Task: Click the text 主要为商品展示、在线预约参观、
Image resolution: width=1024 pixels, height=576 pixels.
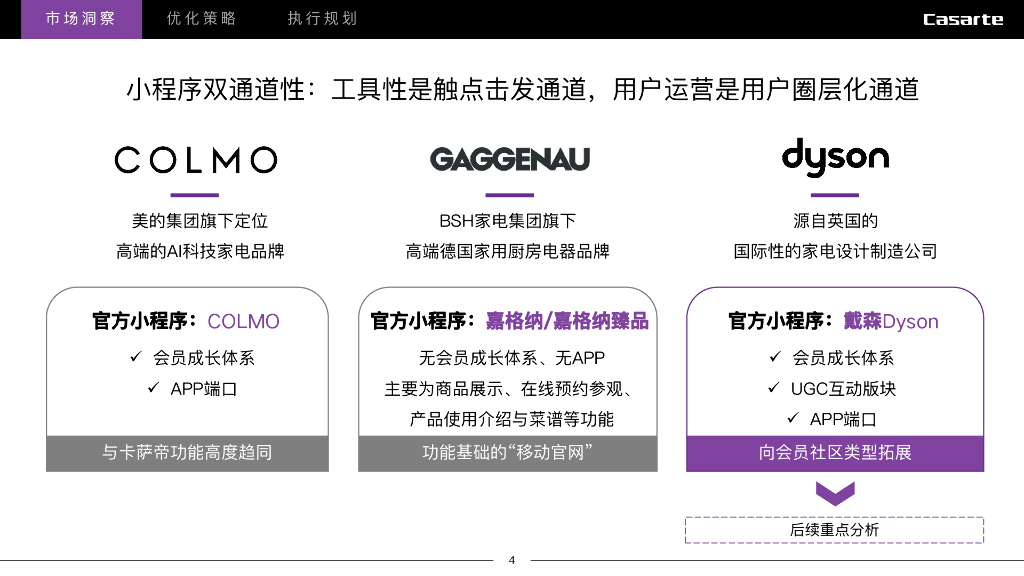Action: coord(509,389)
